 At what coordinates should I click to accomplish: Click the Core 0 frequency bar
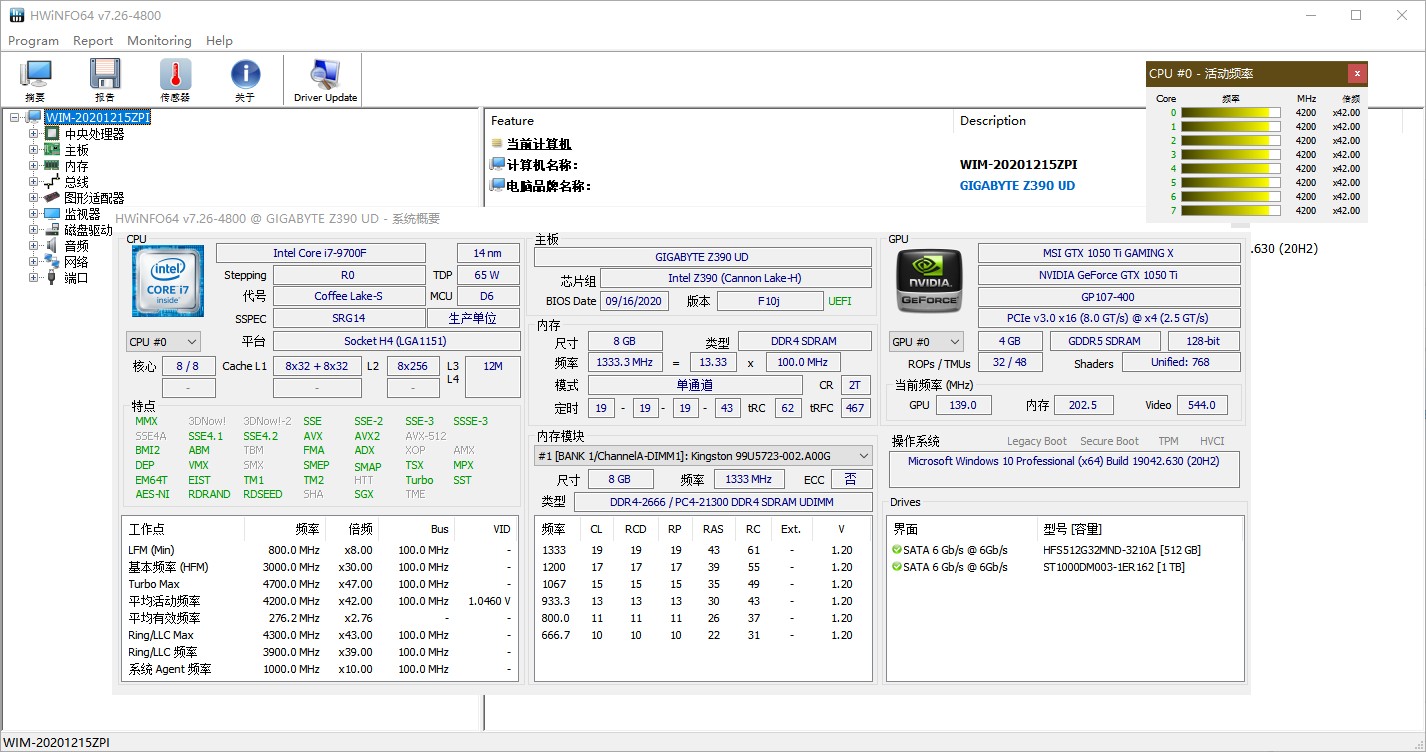pos(1231,113)
